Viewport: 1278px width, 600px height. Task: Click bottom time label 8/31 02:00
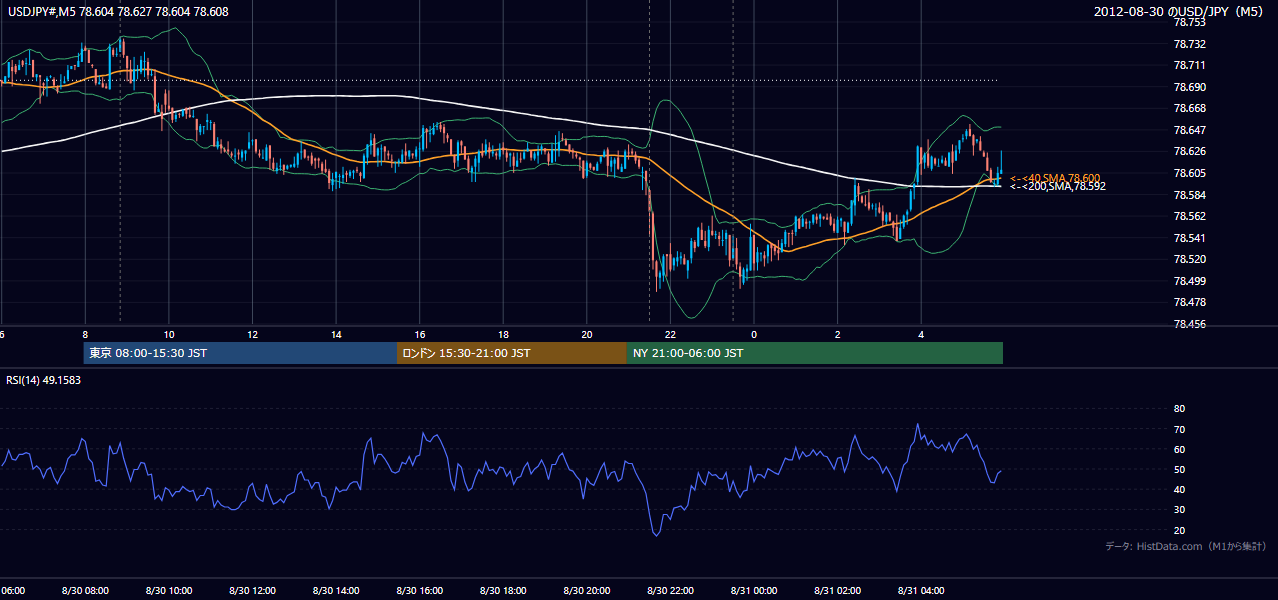tap(837, 591)
